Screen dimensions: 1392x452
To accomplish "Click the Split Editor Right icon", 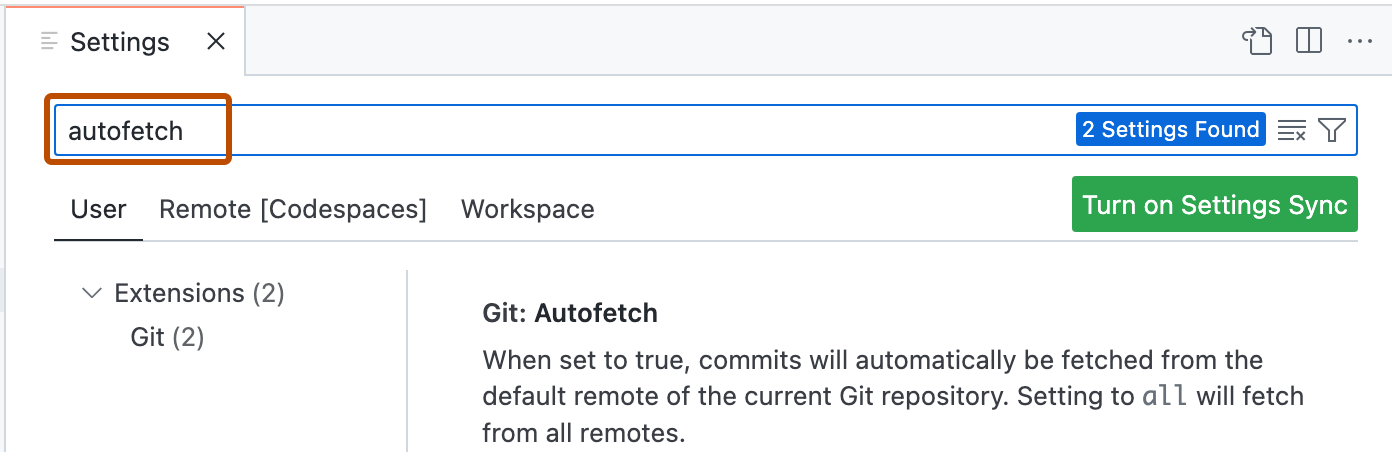I will click(x=1308, y=41).
